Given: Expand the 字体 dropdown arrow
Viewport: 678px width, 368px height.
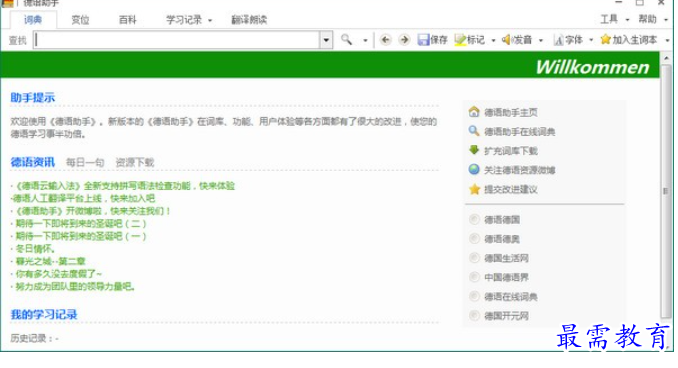Looking at the screenshot, I should click(x=591, y=41).
